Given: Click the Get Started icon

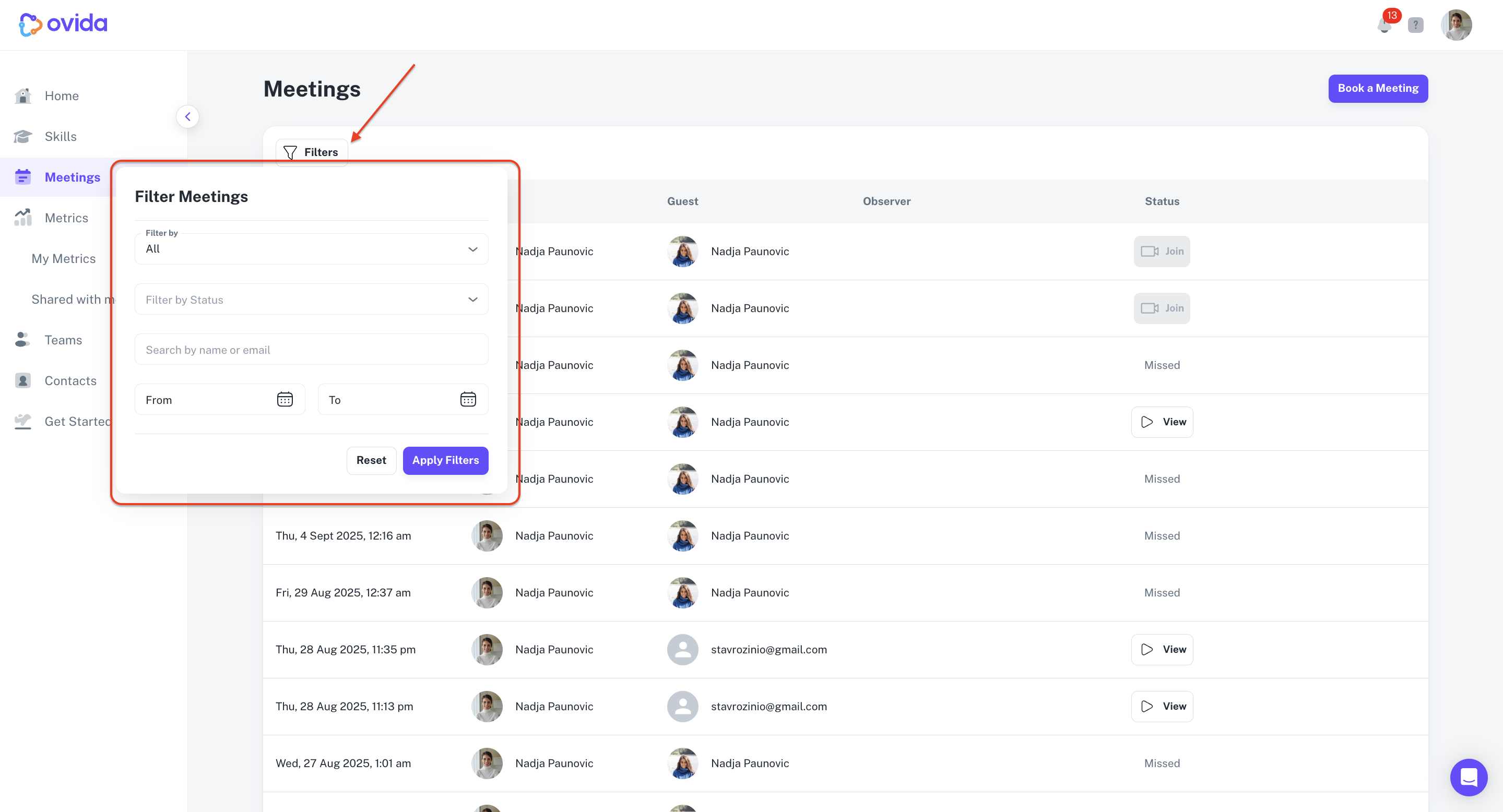Looking at the screenshot, I should coord(23,421).
